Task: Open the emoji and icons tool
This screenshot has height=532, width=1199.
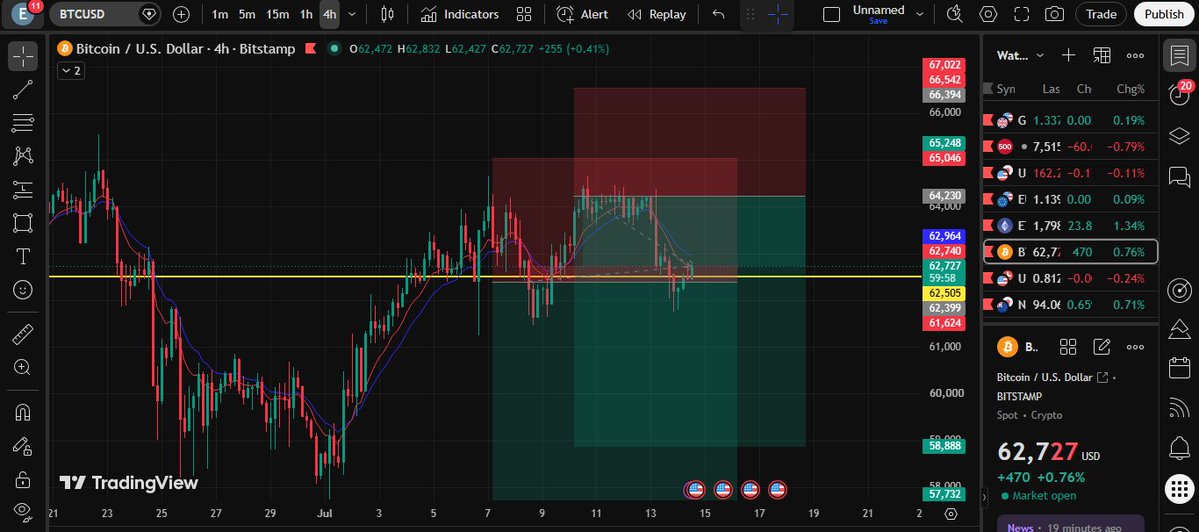Action: [23, 290]
